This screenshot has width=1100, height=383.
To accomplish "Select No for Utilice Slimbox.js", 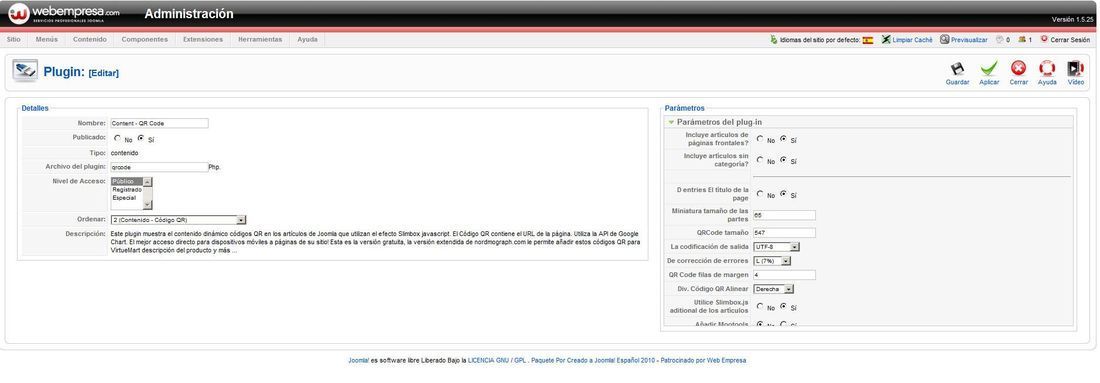I will pyautogui.click(x=760, y=307).
